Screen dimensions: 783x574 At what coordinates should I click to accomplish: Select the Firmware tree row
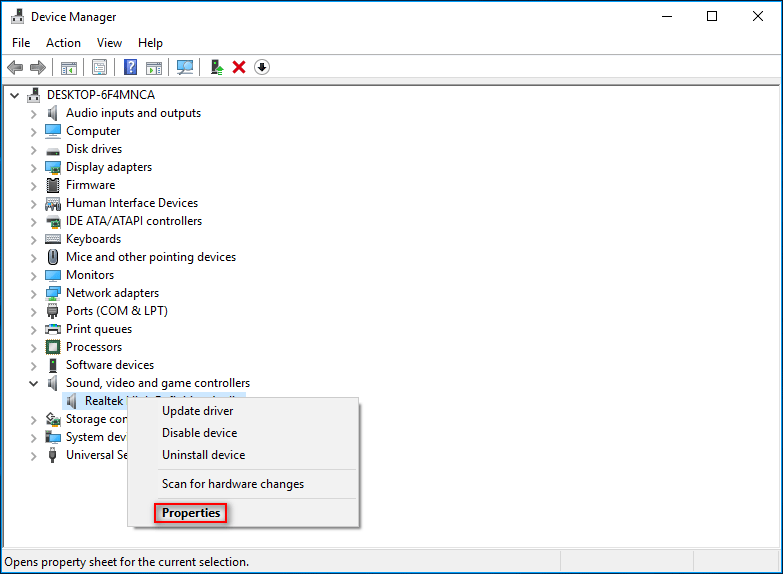90,185
